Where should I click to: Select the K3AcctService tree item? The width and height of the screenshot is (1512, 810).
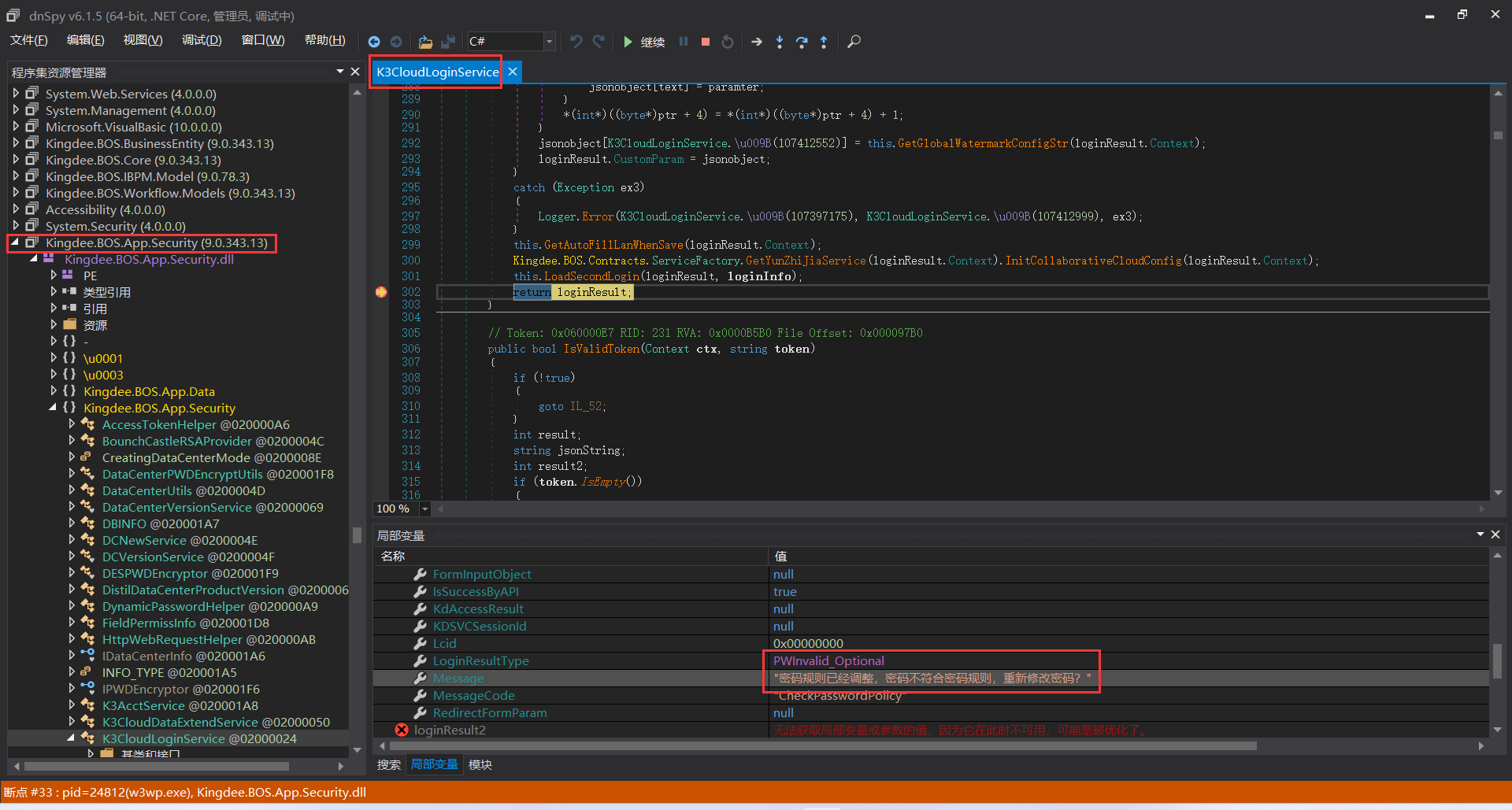pyautogui.click(x=143, y=705)
